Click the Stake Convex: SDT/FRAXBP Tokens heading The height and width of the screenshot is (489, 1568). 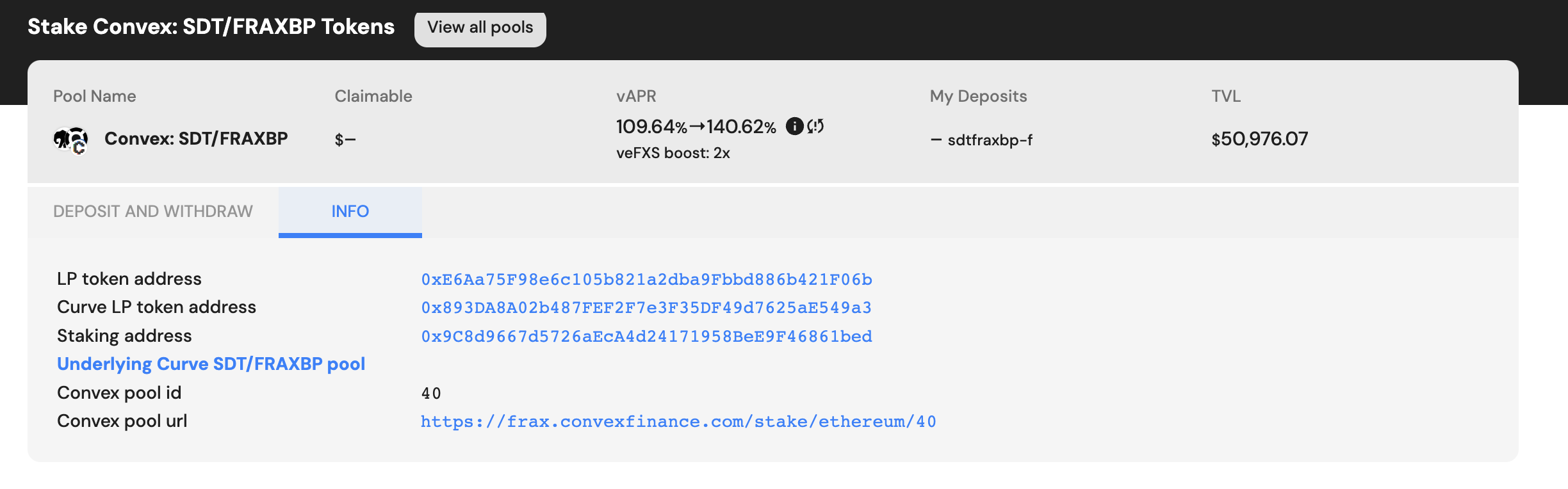pyautogui.click(x=211, y=27)
